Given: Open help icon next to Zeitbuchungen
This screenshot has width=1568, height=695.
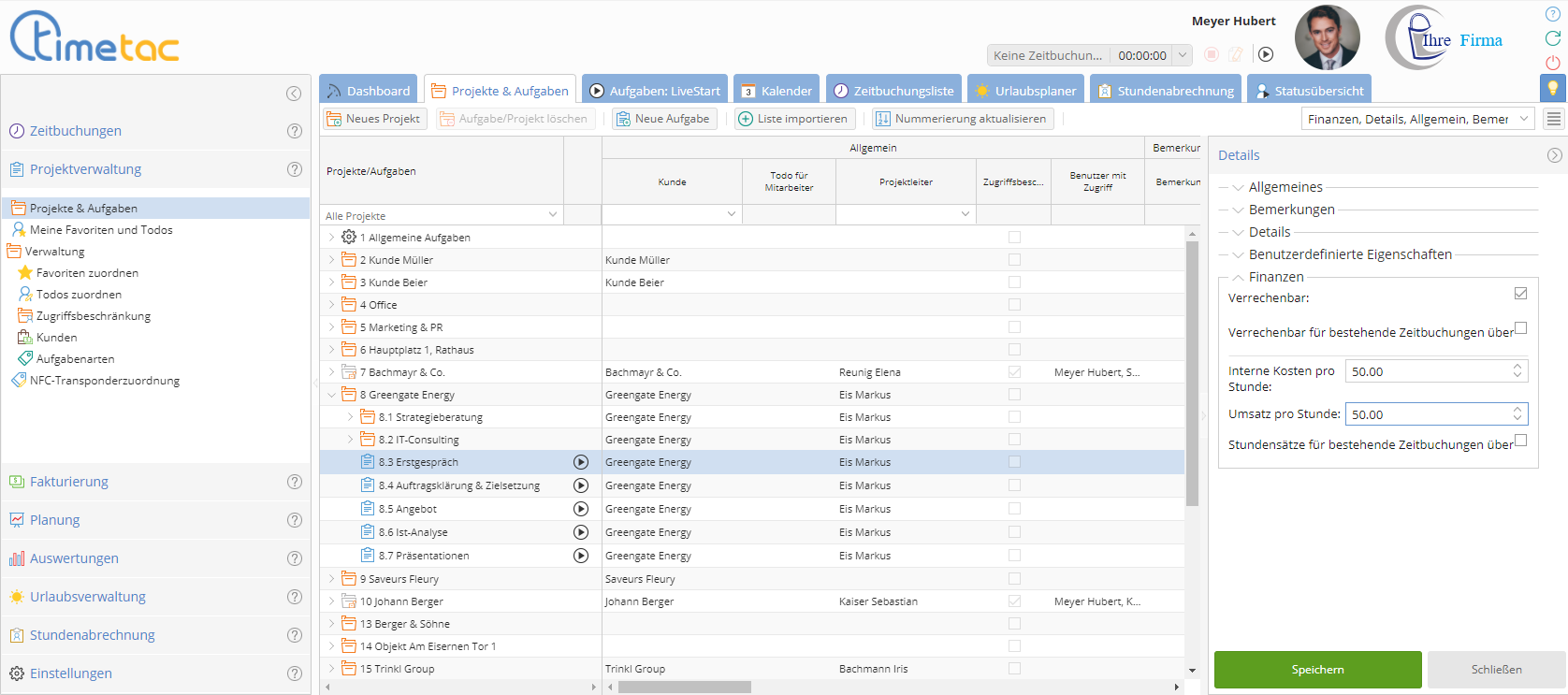Looking at the screenshot, I should [295, 131].
